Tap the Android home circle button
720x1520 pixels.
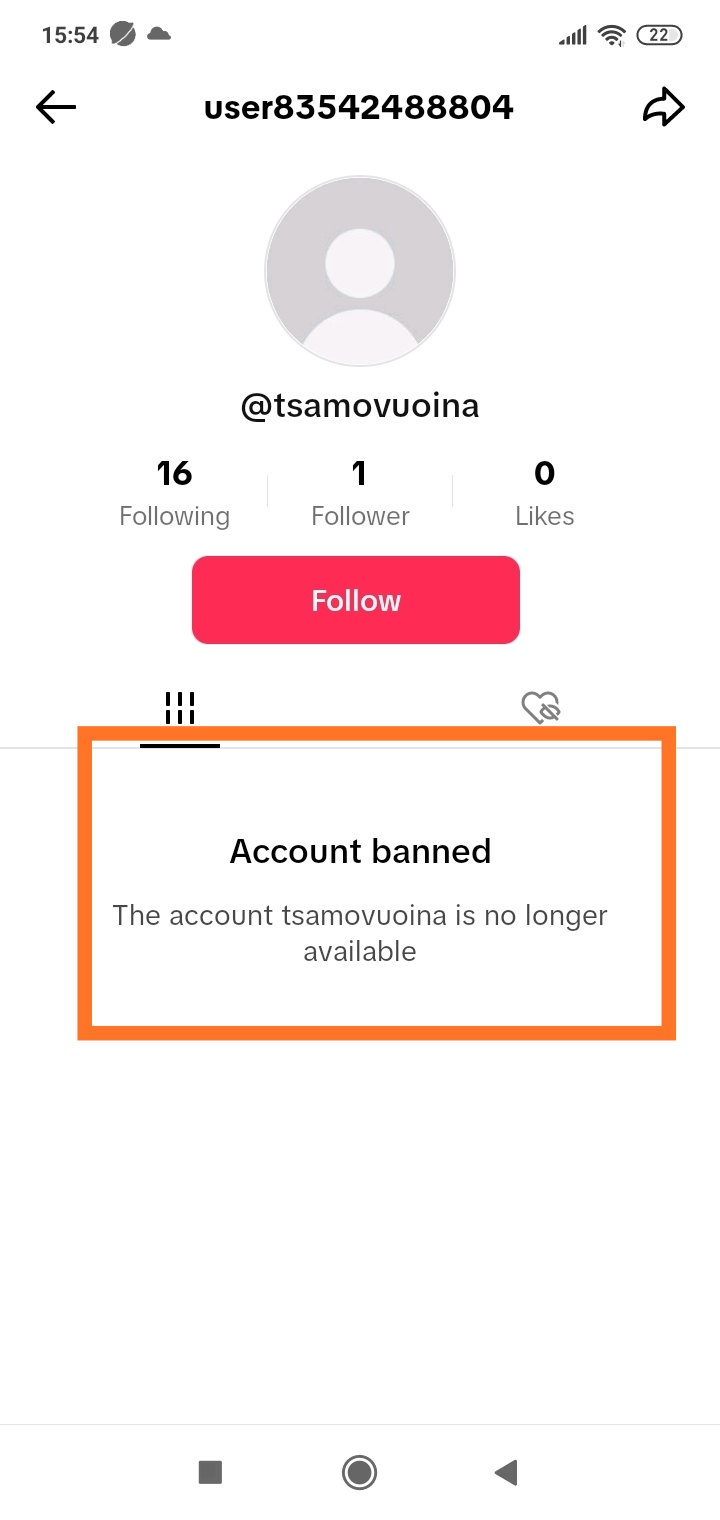(x=359, y=1472)
